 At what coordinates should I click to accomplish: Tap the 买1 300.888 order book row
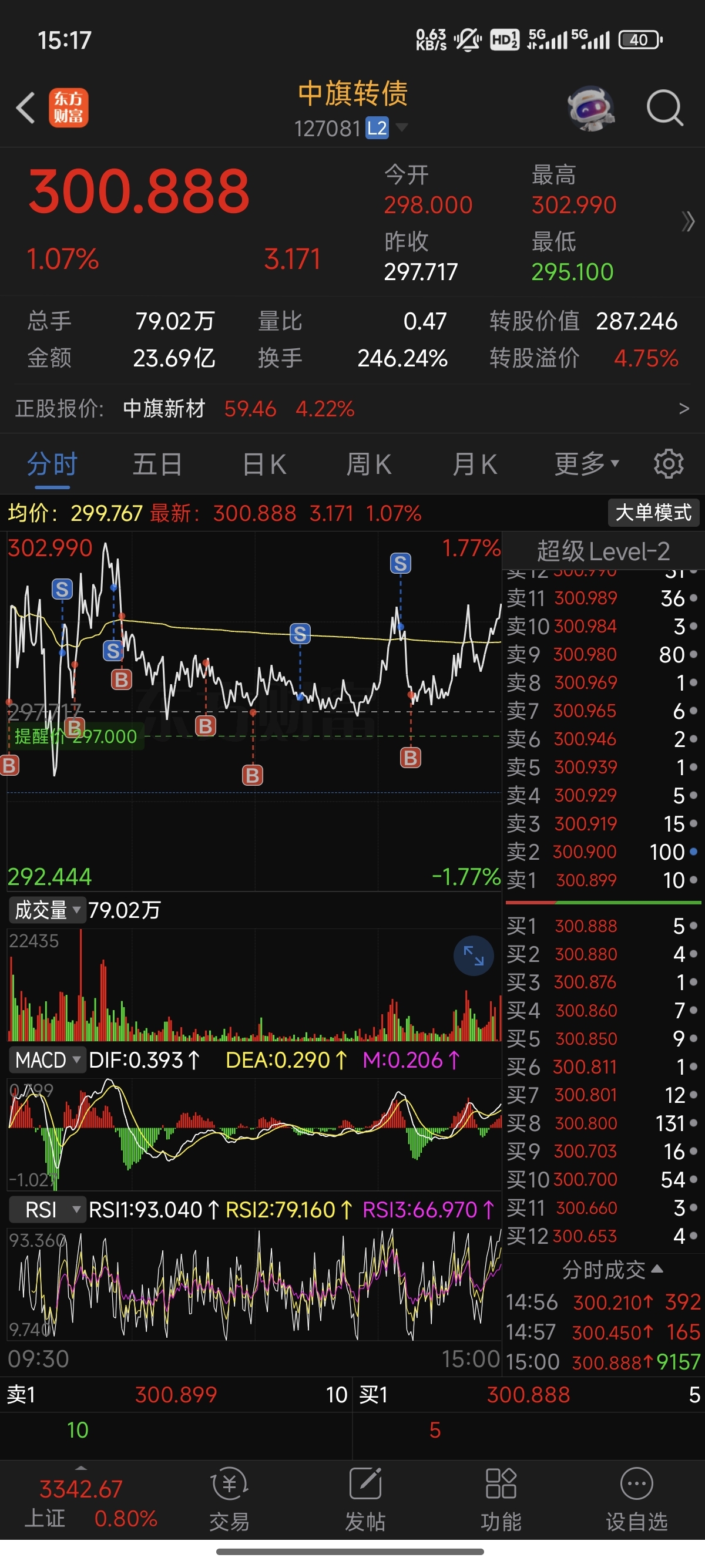pyautogui.click(x=603, y=926)
